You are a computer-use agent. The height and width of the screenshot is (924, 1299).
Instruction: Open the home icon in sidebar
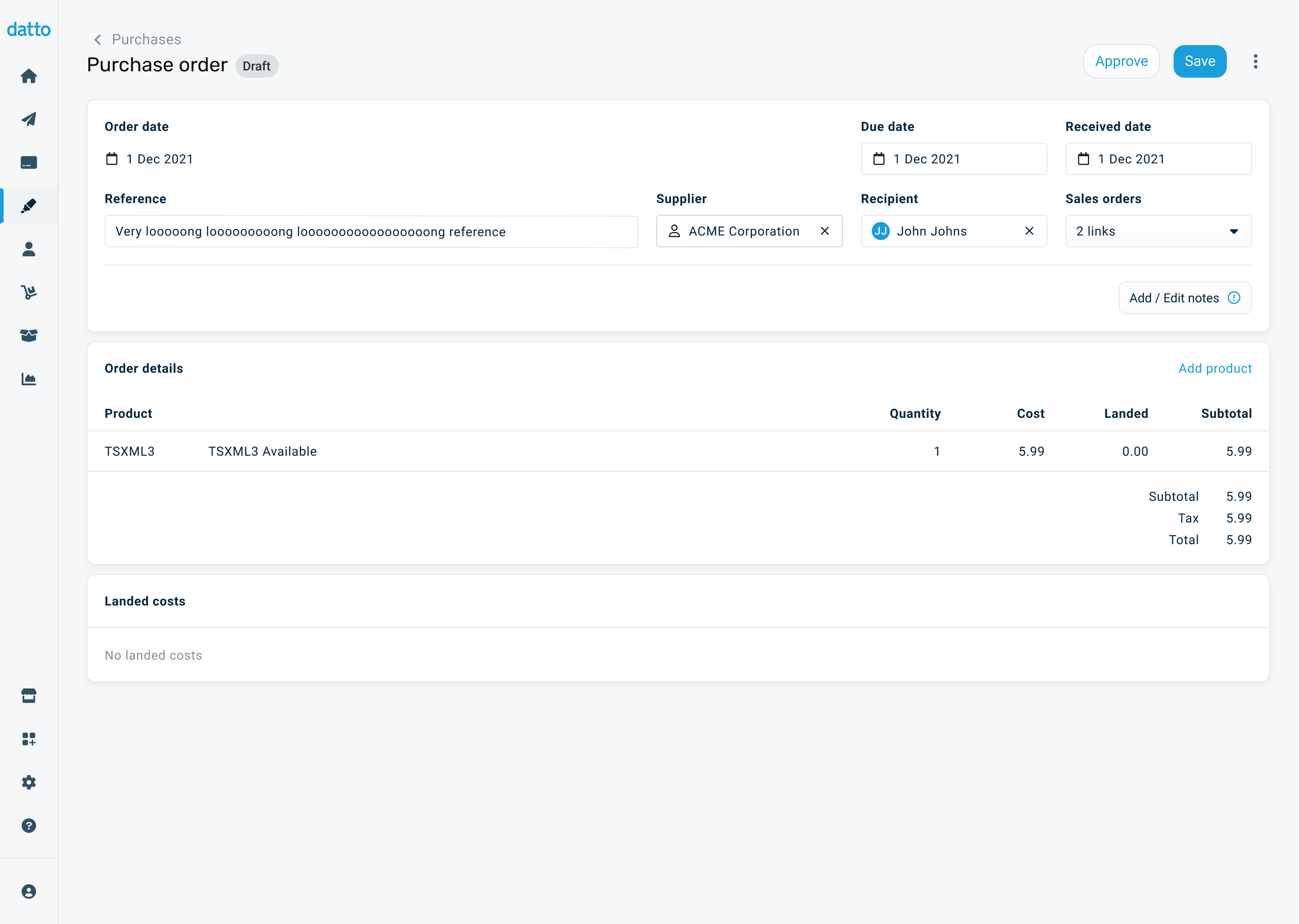click(x=29, y=76)
